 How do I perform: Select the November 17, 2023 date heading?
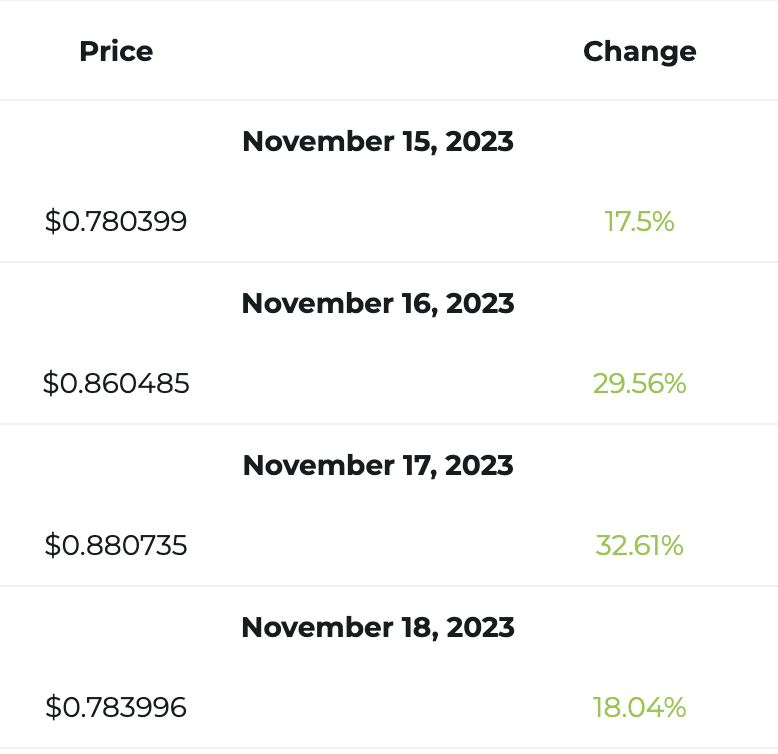(378, 465)
